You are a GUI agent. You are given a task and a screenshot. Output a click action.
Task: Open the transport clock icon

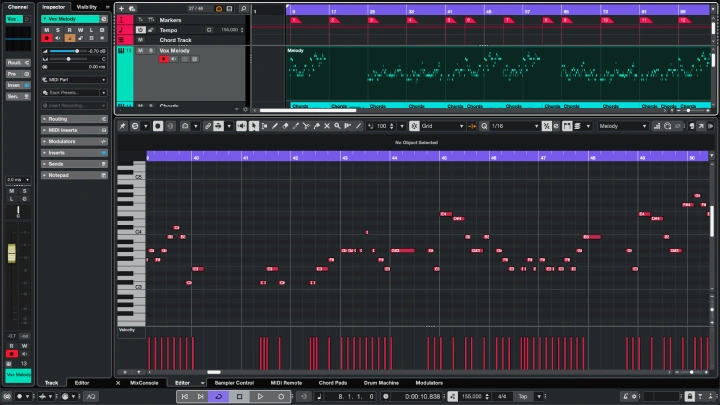[x=386, y=396]
